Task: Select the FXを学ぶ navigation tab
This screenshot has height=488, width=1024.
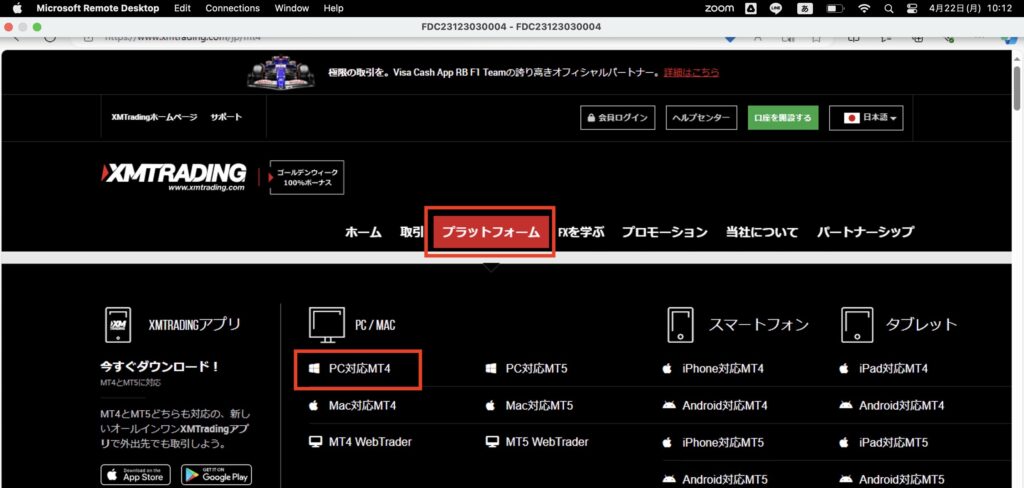Action: point(581,232)
